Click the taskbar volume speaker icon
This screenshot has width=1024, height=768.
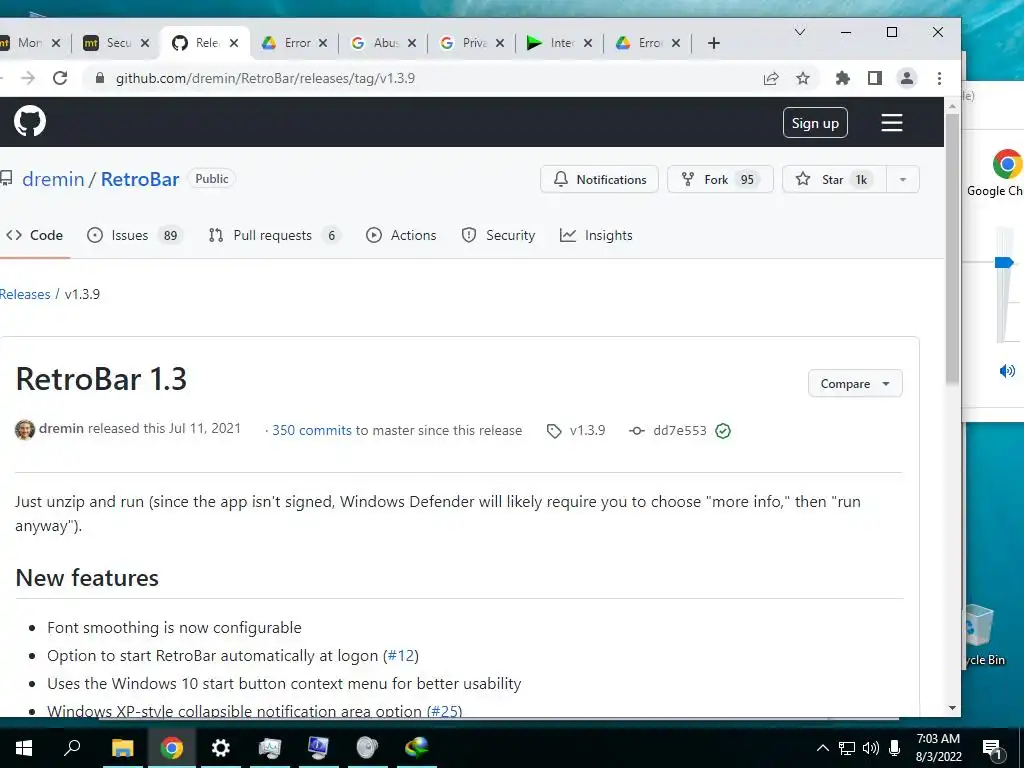pyautogui.click(x=871, y=748)
